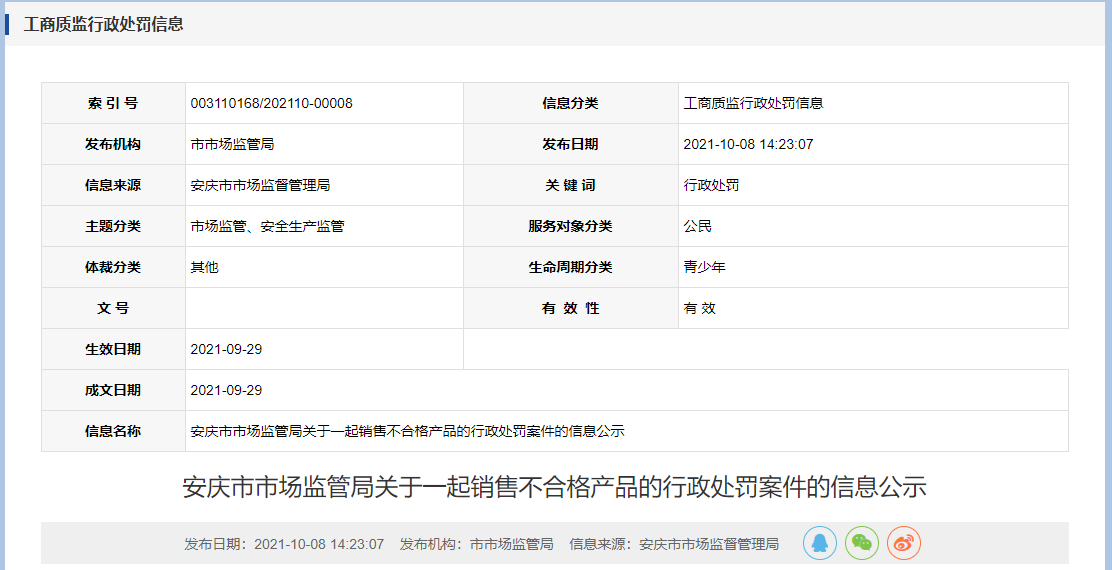Image resolution: width=1112 pixels, height=570 pixels.
Task: Click the 索引号 label cell
Action: click(113, 104)
